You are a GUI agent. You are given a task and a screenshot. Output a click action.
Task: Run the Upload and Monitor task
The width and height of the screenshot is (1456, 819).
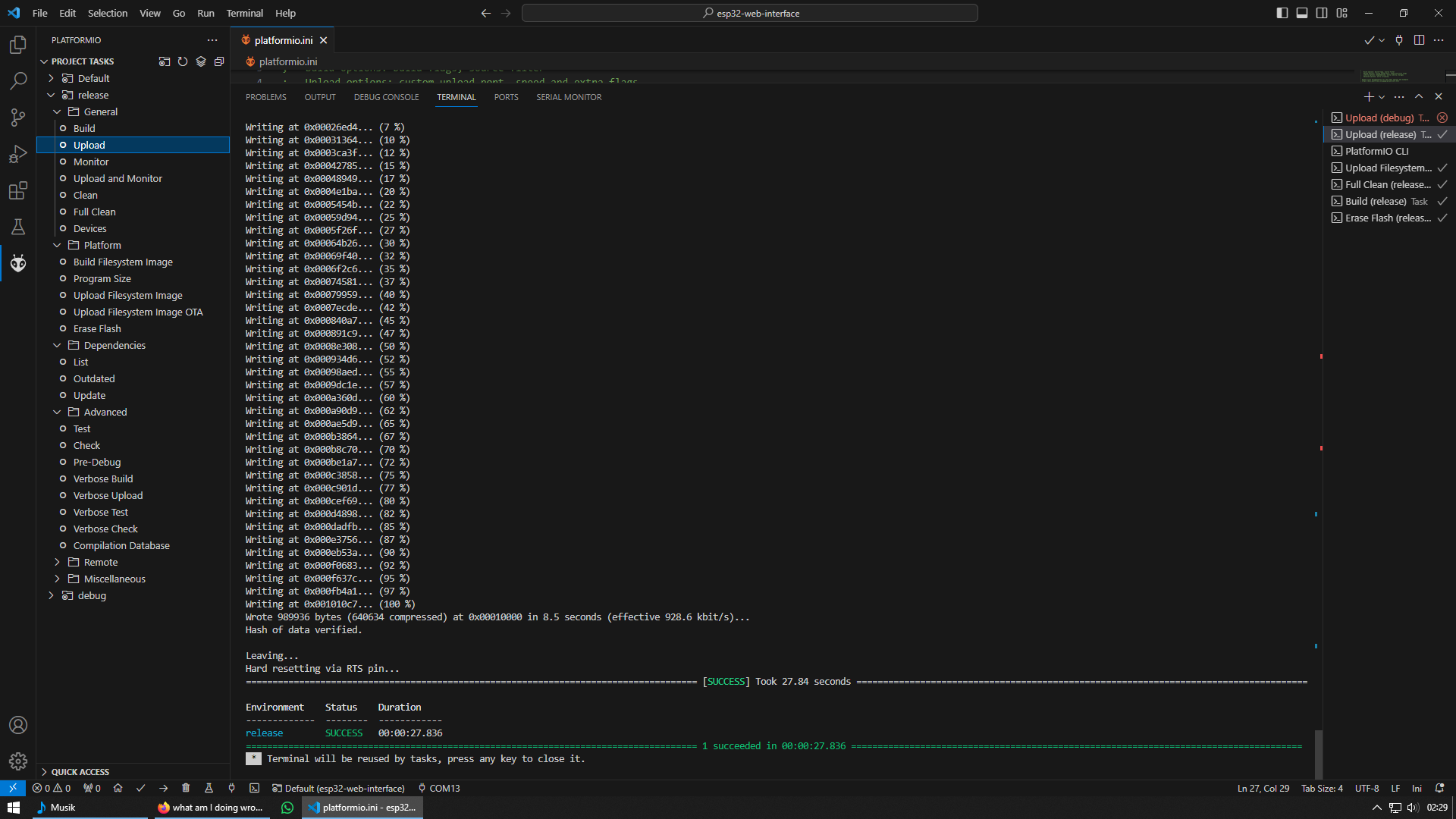click(118, 178)
